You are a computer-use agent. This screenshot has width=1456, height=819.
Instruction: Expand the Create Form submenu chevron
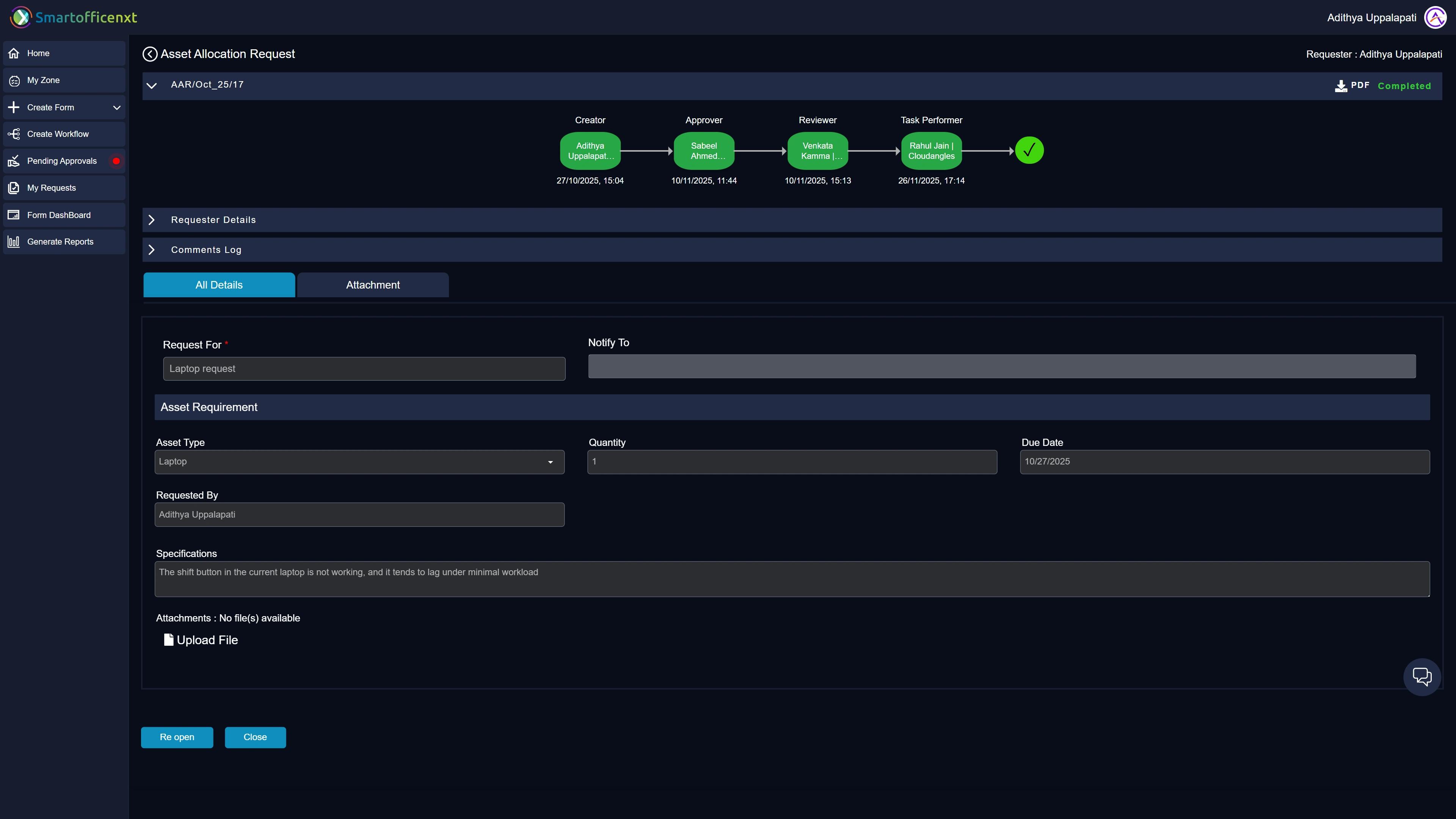click(117, 107)
